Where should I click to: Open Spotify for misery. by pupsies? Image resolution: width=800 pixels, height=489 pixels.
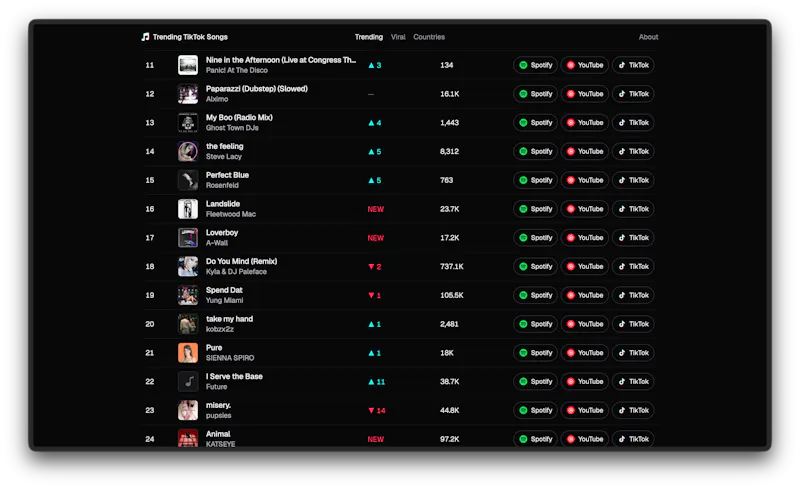(x=535, y=410)
